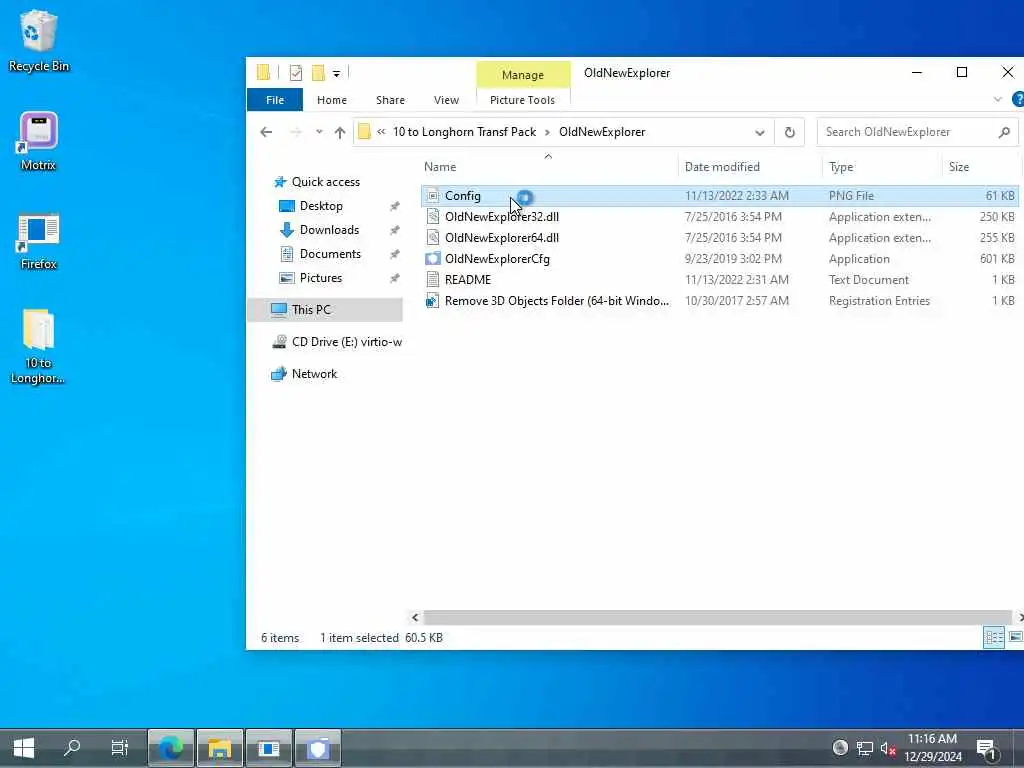Screen dimensions: 1024x768
Task: Open the File menu tab
Action: pyautogui.click(x=274, y=100)
